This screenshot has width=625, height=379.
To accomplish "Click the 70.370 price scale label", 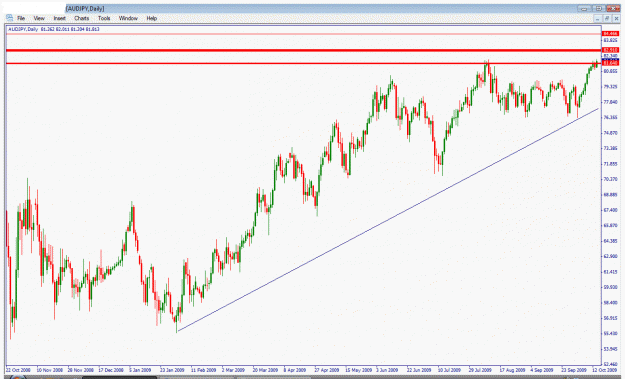I will 610,179.
